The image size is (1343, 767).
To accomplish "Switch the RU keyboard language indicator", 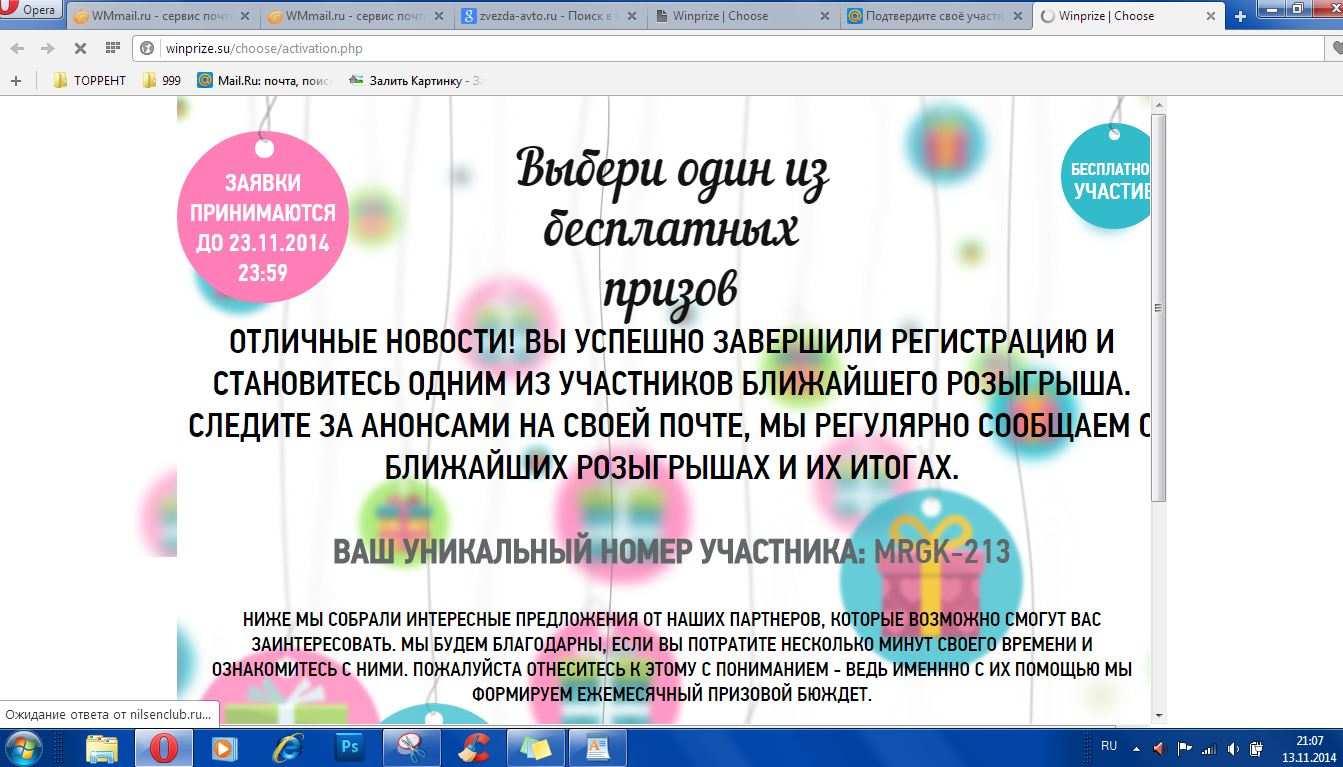I will pos(1109,746).
